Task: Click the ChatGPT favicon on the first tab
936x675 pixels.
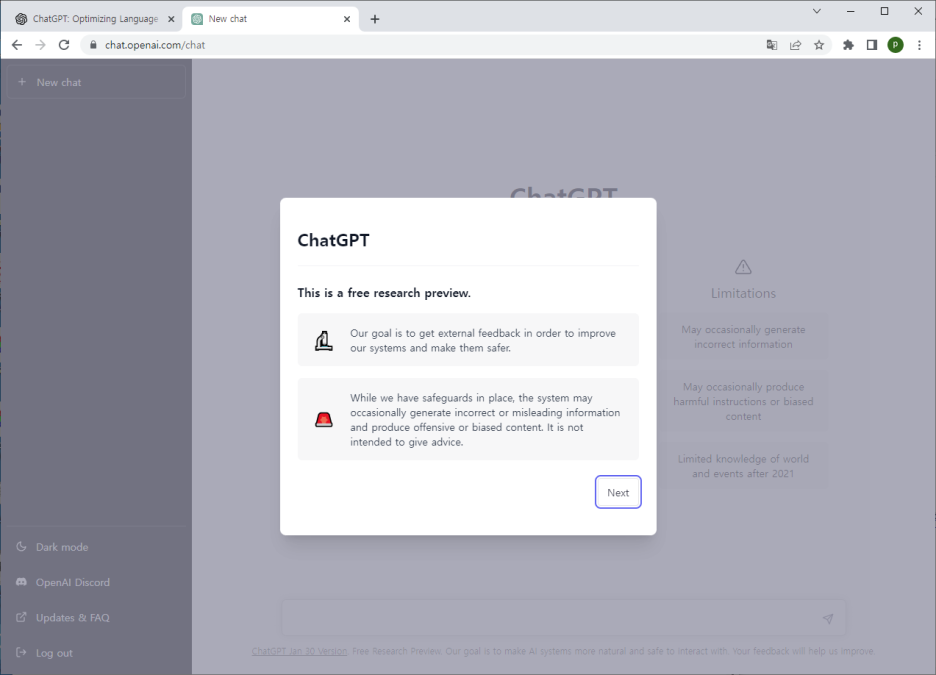Action: click(x=21, y=19)
